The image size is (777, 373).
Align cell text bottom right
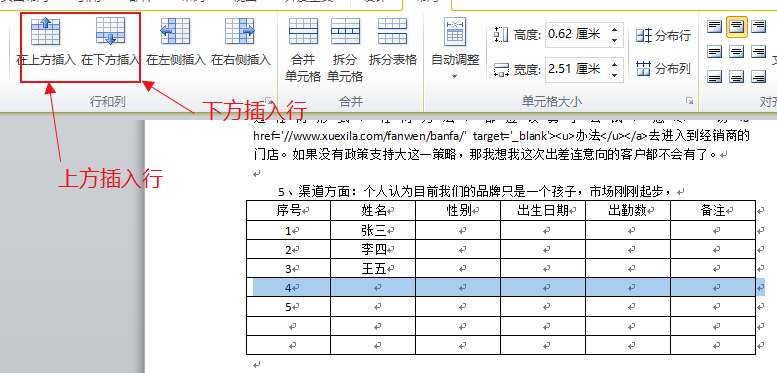(758, 76)
